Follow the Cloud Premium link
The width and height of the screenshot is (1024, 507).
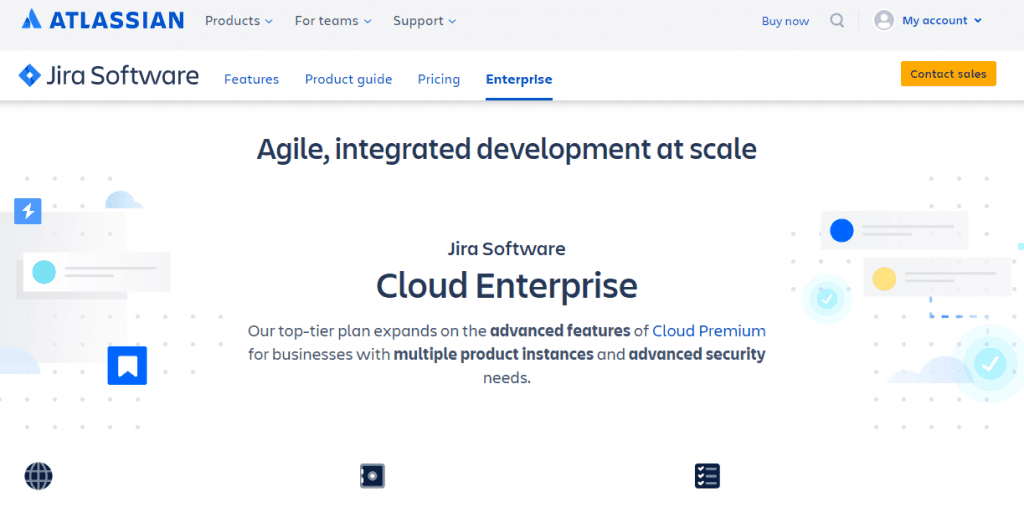709,331
